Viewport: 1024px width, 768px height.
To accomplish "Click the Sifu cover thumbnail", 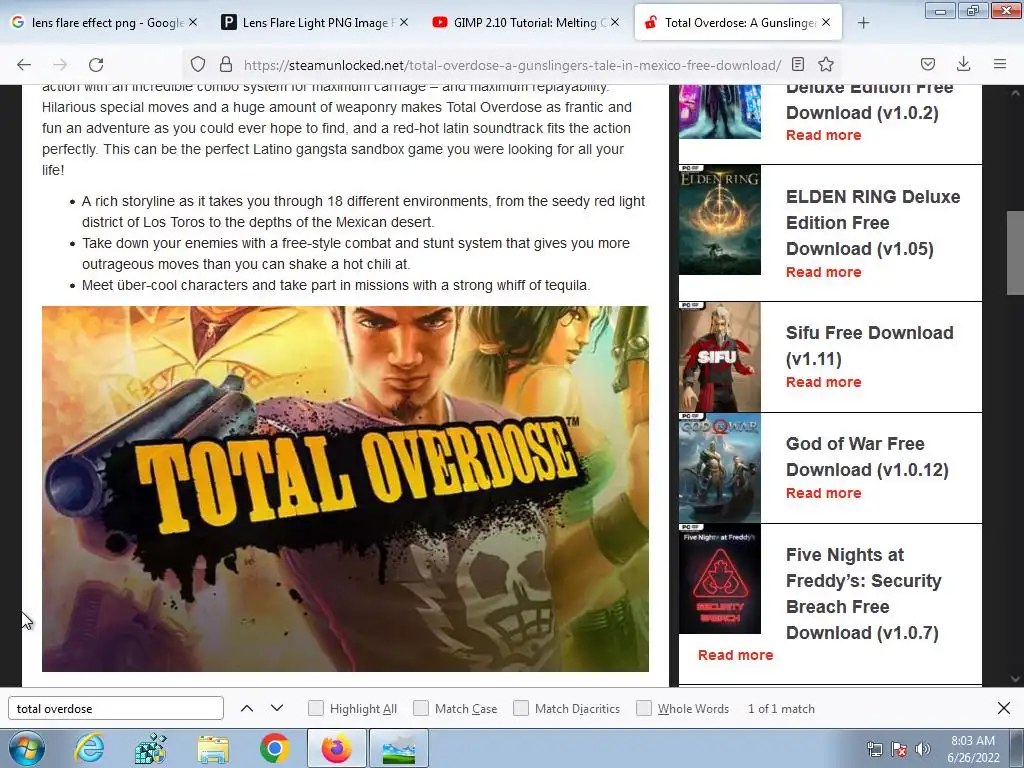I will (720, 357).
